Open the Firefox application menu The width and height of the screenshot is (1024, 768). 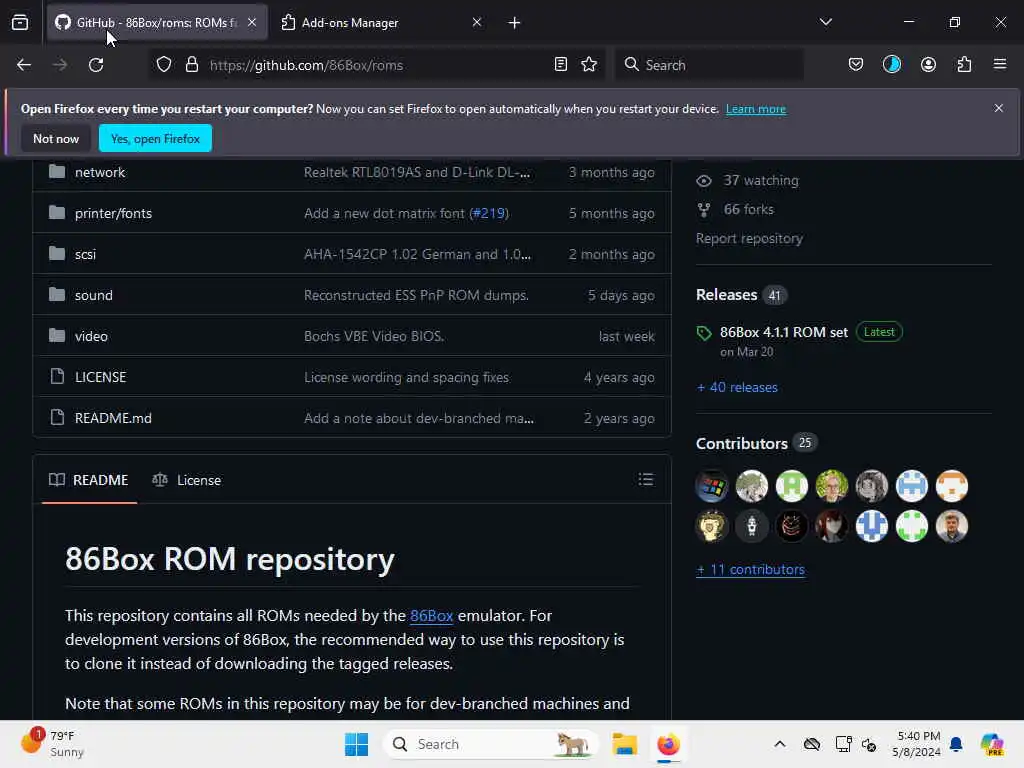pos(999,65)
